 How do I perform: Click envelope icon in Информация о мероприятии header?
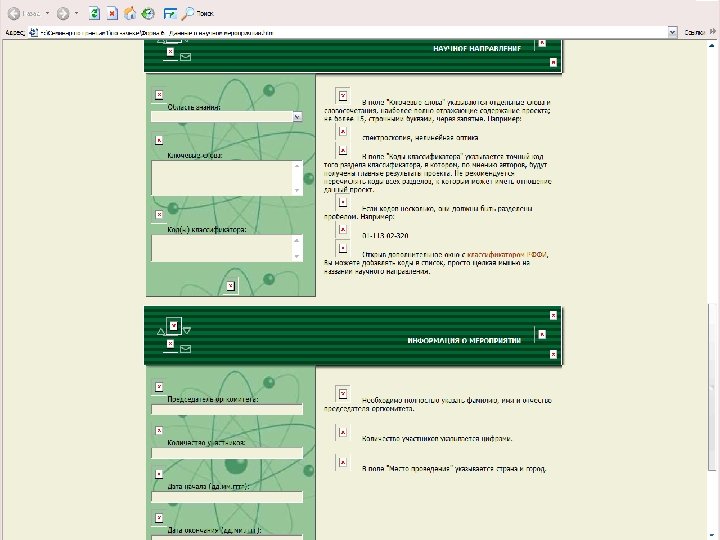(x=186, y=349)
